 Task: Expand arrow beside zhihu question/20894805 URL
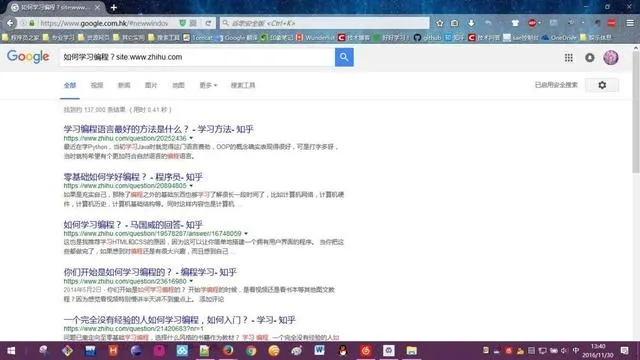click(191, 186)
